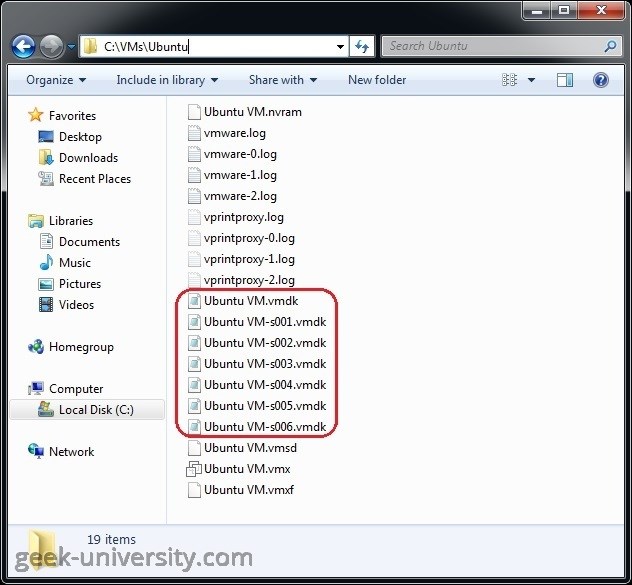This screenshot has width=632, height=585.
Task: Click the Desktop icon in Favorites
Action: pyautogui.click(x=46, y=137)
